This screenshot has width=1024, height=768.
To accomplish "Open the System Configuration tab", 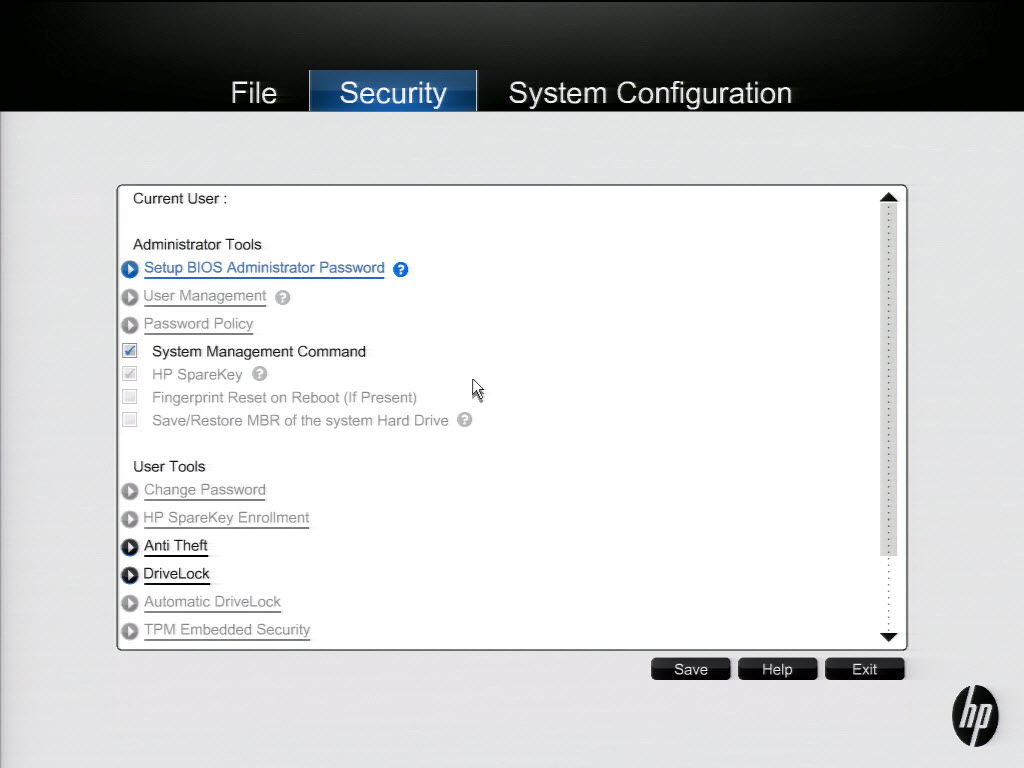I will (x=650, y=93).
